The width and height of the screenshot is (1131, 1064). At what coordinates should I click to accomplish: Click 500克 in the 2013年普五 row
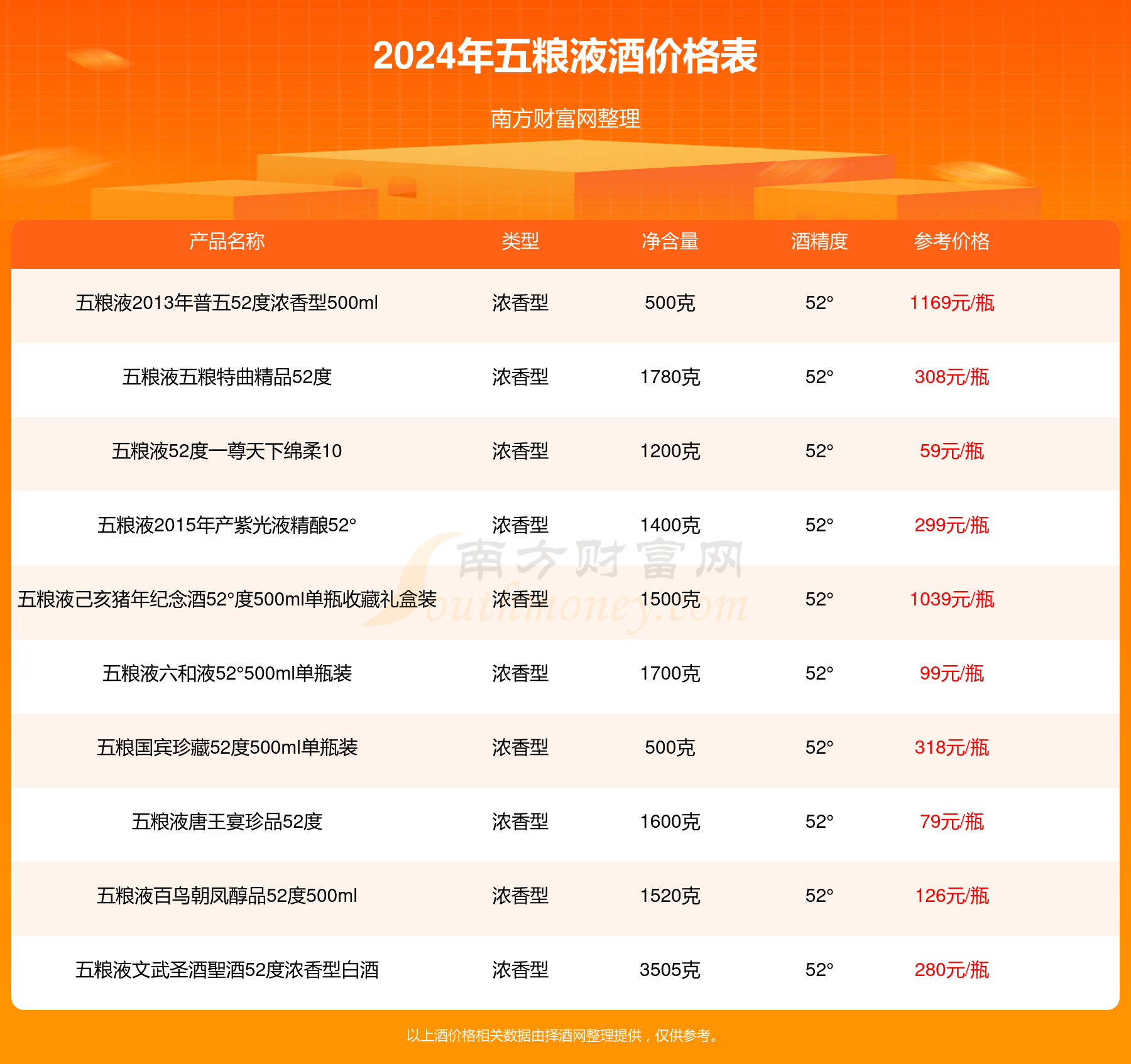(x=670, y=303)
